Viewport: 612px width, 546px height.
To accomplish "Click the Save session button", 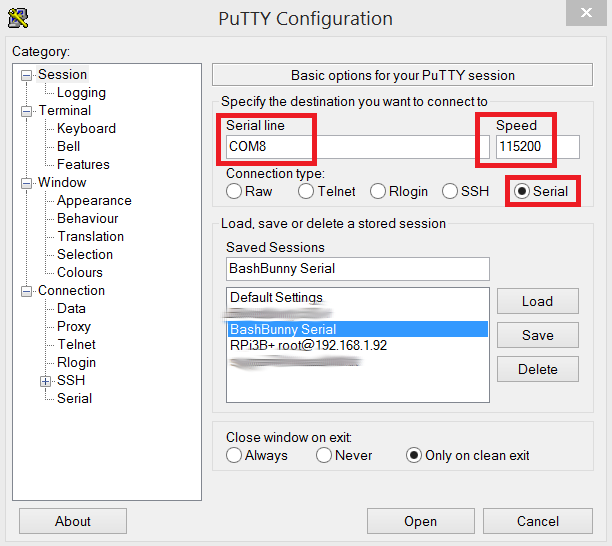I will click(x=537, y=335).
